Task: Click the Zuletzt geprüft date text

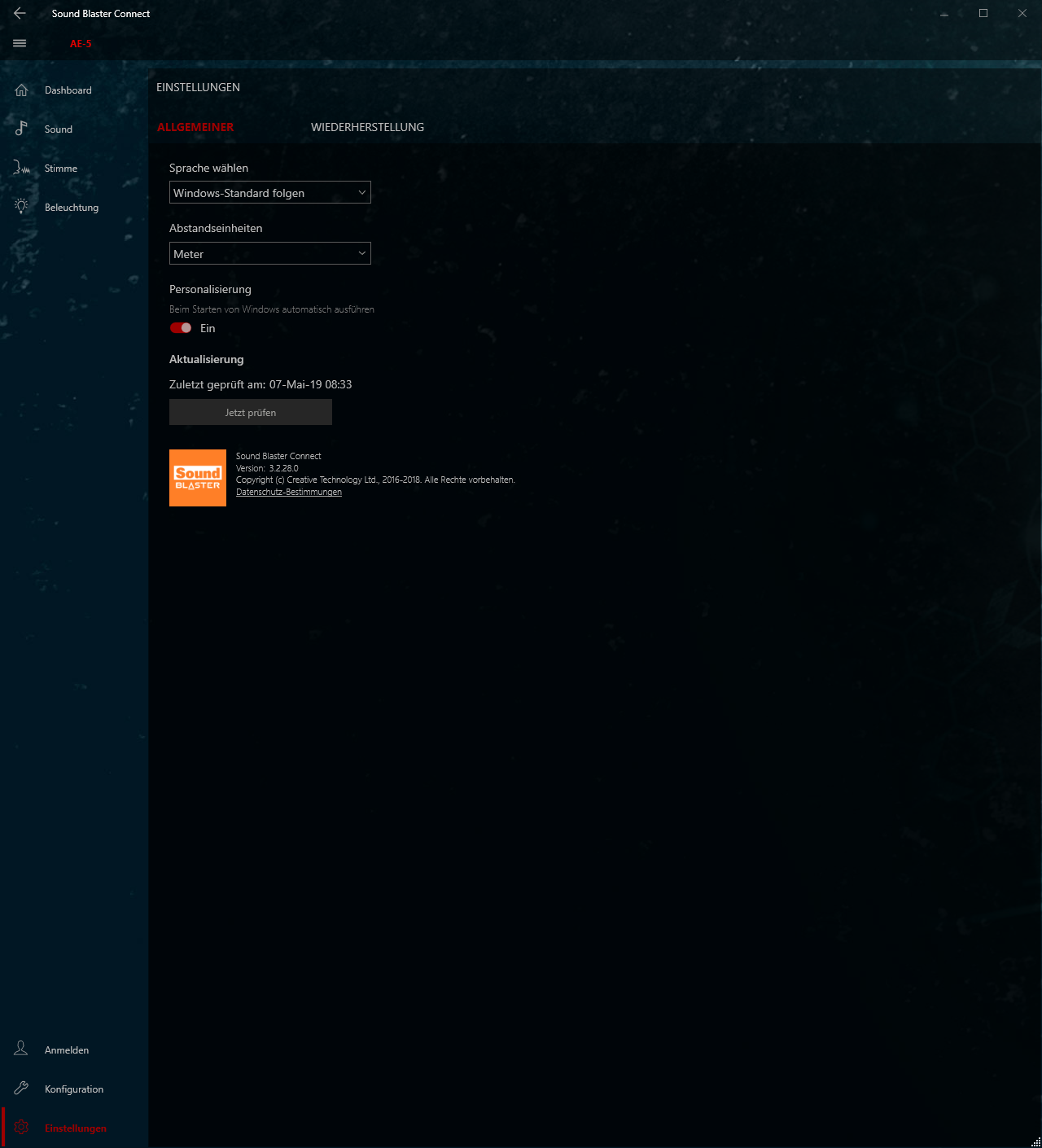Action: 260,384
